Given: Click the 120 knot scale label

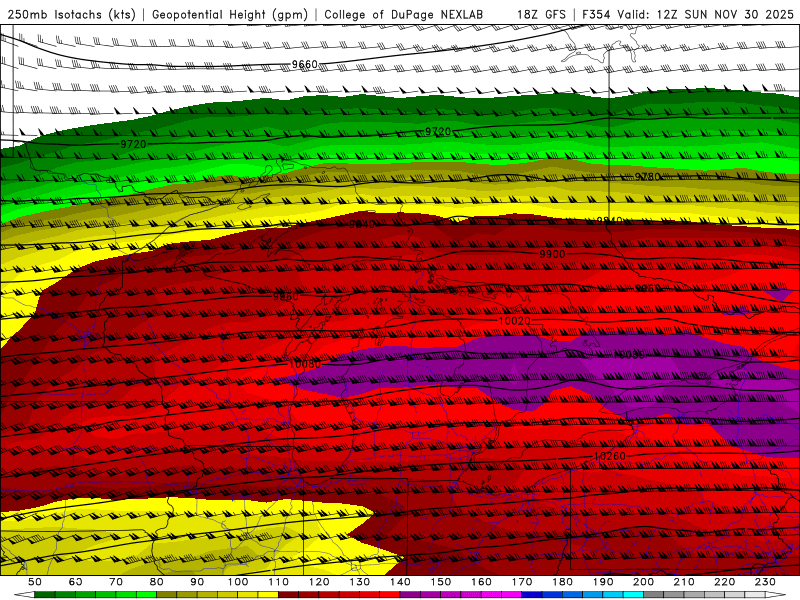Looking at the screenshot, I should coord(319,582).
